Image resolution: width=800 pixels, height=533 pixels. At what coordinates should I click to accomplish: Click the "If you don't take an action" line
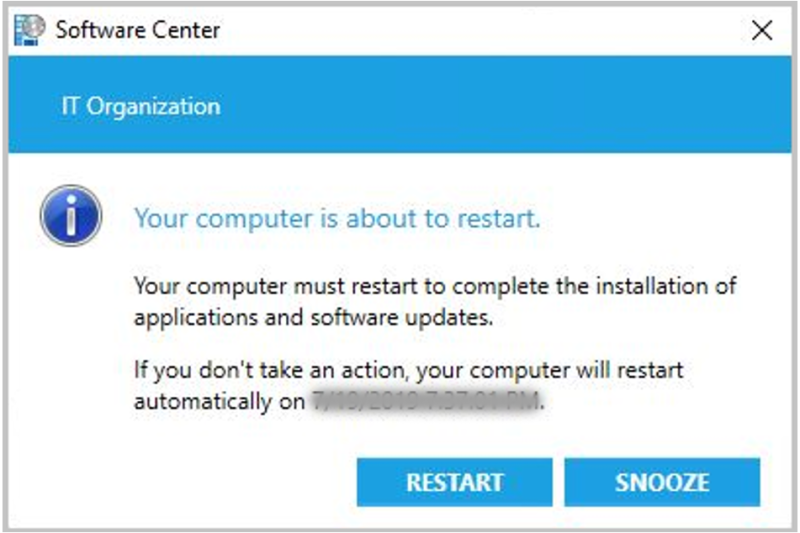[x=409, y=370]
